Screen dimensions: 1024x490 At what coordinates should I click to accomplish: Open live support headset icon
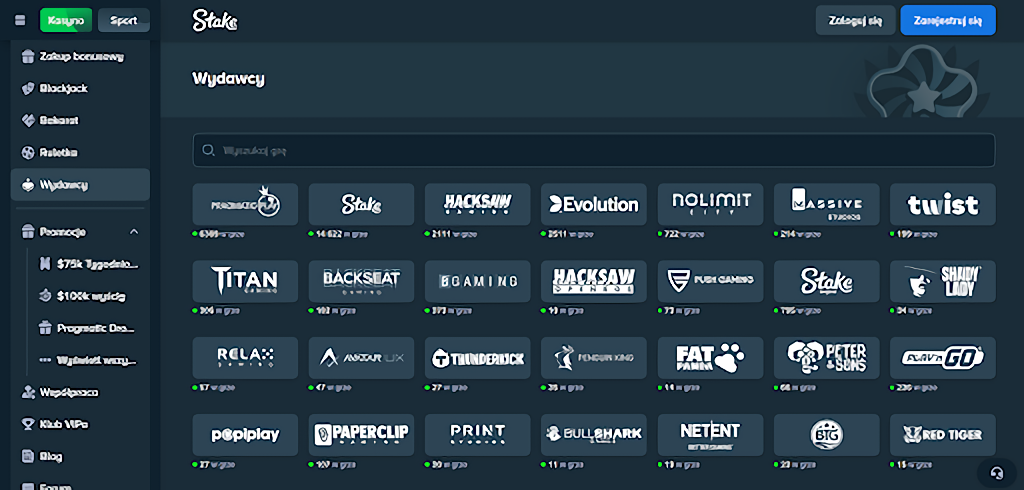coord(995,471)
